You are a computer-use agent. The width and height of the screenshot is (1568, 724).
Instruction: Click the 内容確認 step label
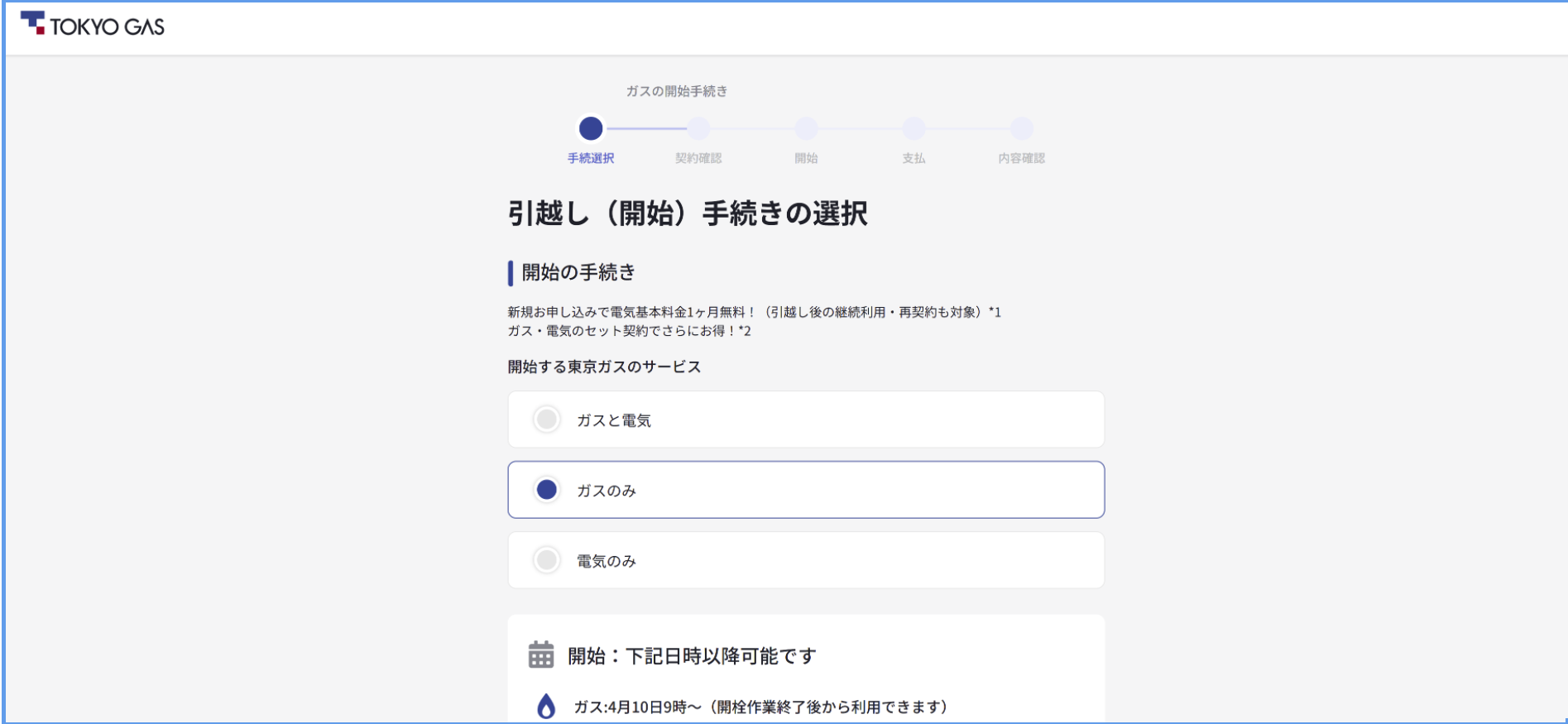(1022, 158)
